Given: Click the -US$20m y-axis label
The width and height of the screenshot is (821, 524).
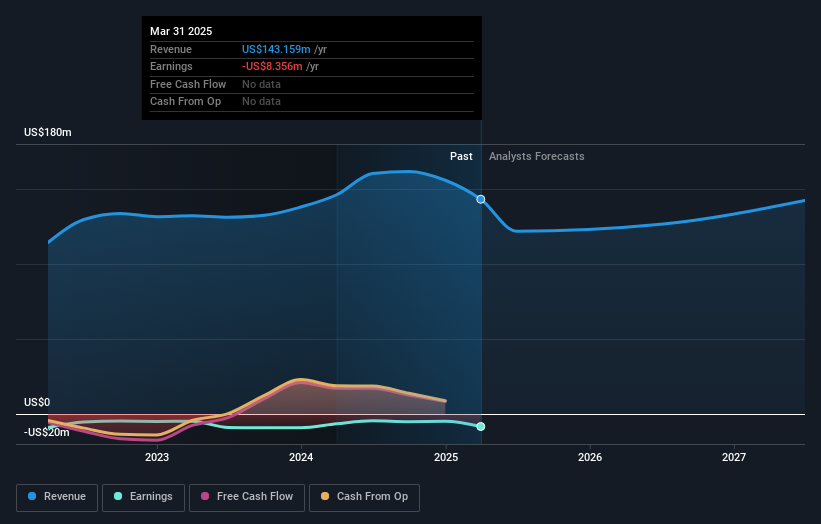Looking at the screenshot, I should click(x=47, y=432).
